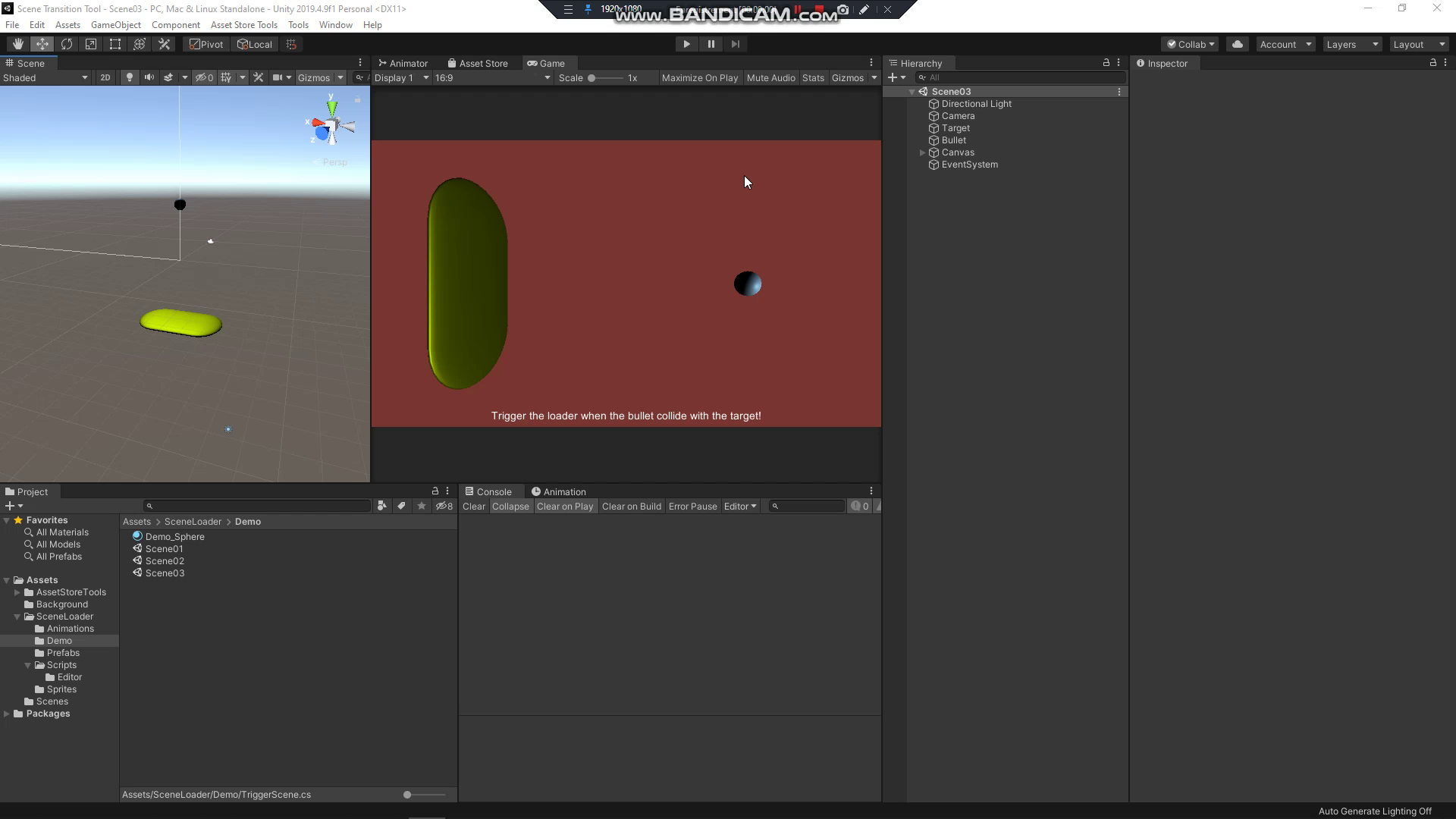Image resolution: width=1456 pixels, height=819 pixels.
Task: Open the Account dropdown
Action: click(x=1285, y=44)
